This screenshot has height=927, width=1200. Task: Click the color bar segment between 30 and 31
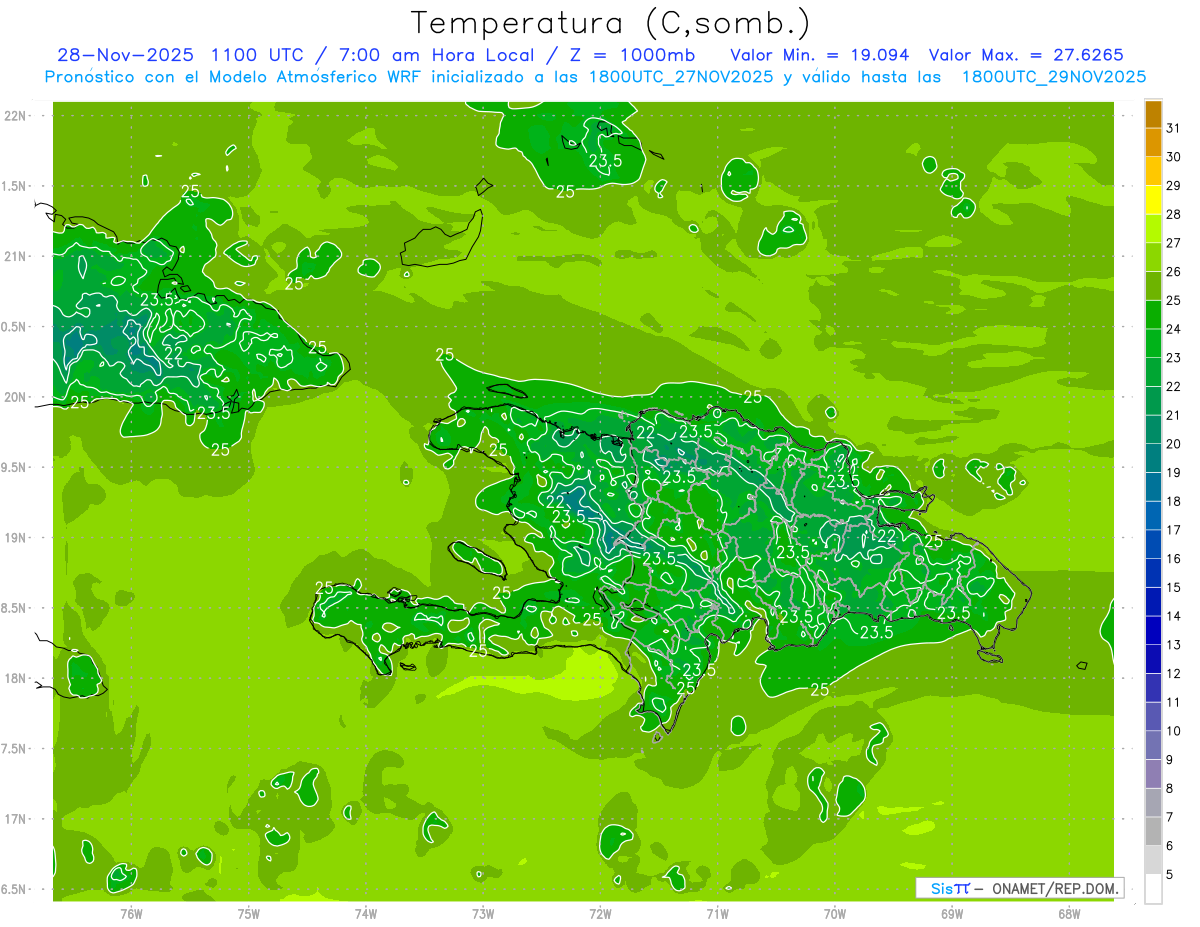coord(1153,143)
